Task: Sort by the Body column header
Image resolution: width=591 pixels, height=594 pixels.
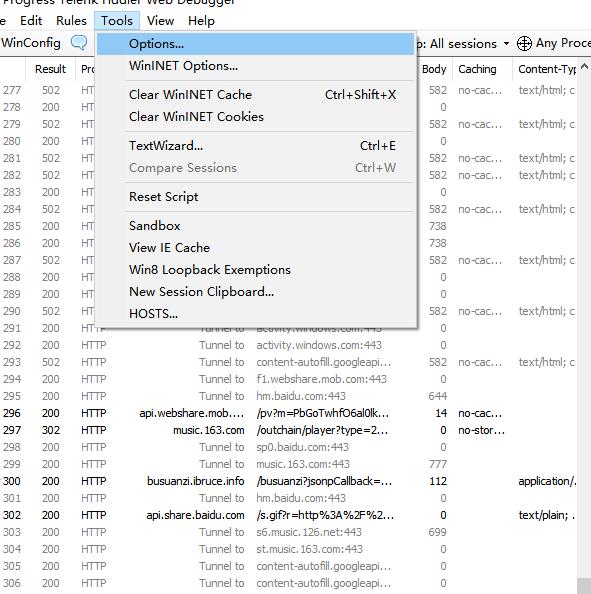Action: pyautogui.click(x=434, y=69)
